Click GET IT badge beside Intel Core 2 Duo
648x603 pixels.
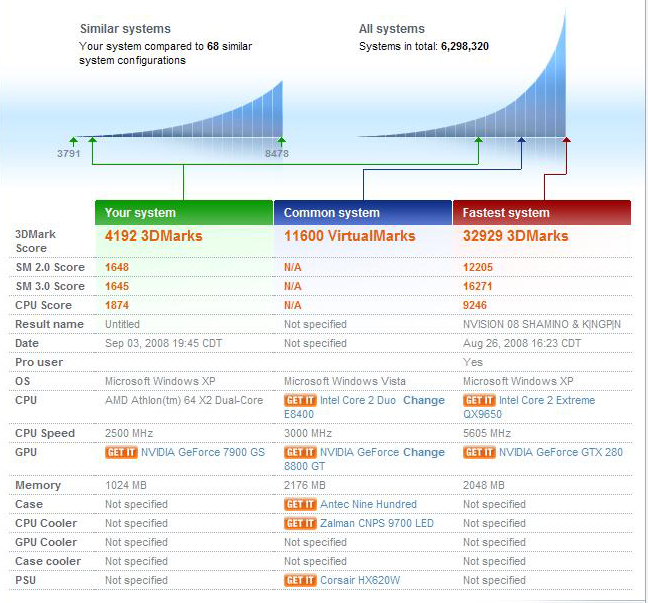point(300,400)
